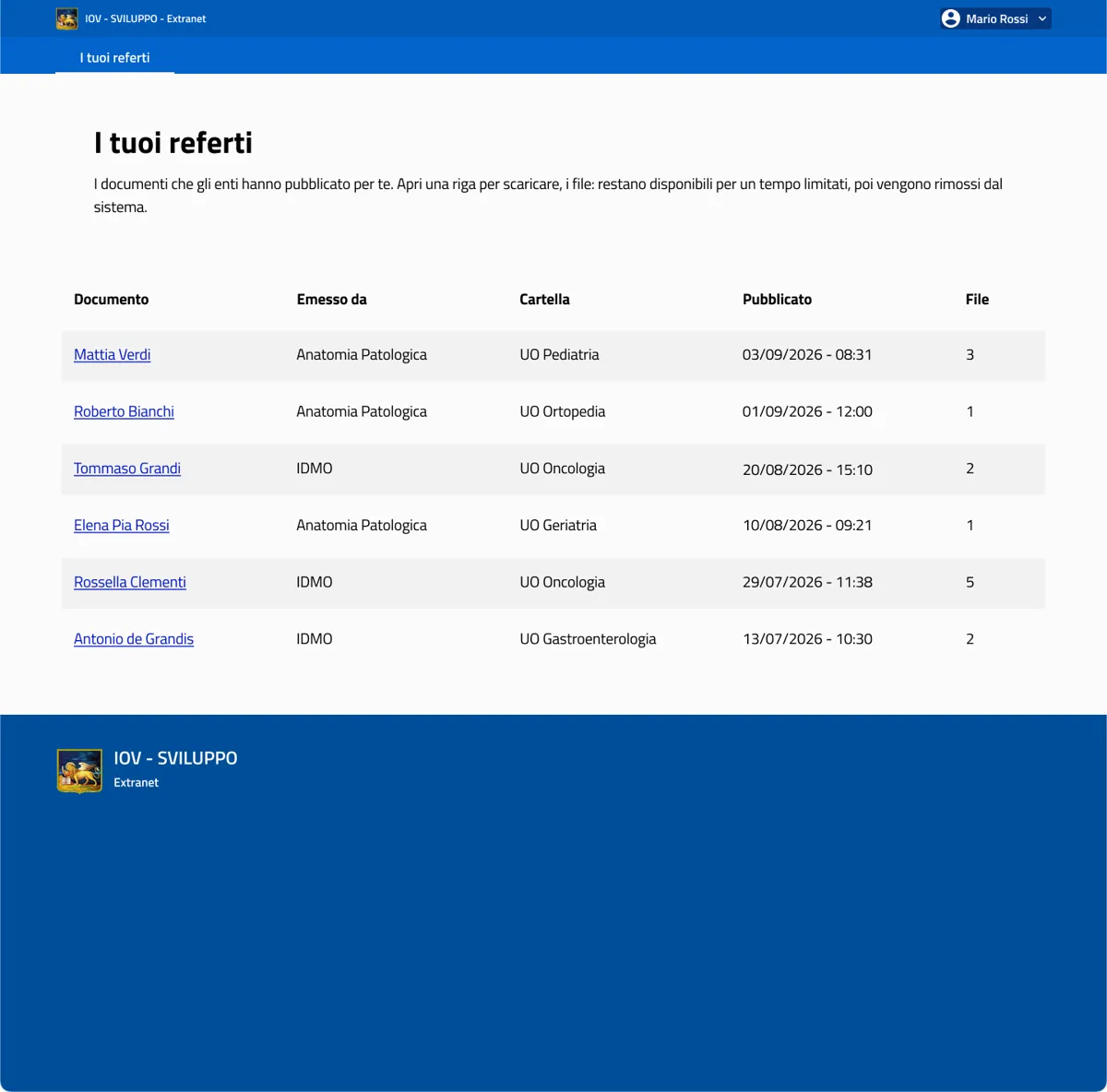Open the Elena Pia Rossi document
The image size is (1107, 1092).
122,525
